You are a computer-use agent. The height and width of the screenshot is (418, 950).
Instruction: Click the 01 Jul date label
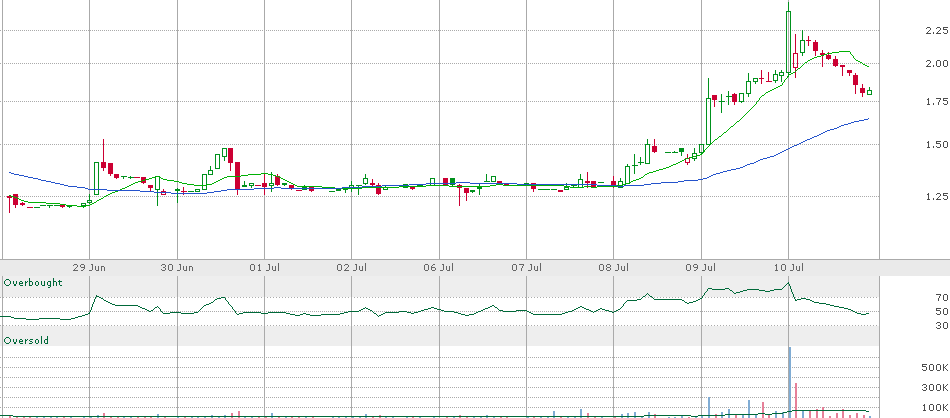point(265,268)
